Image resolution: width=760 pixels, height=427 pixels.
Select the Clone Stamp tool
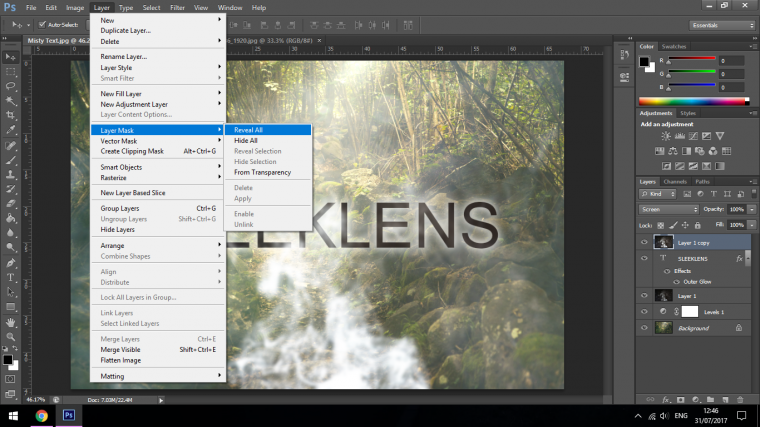[10, 174]
